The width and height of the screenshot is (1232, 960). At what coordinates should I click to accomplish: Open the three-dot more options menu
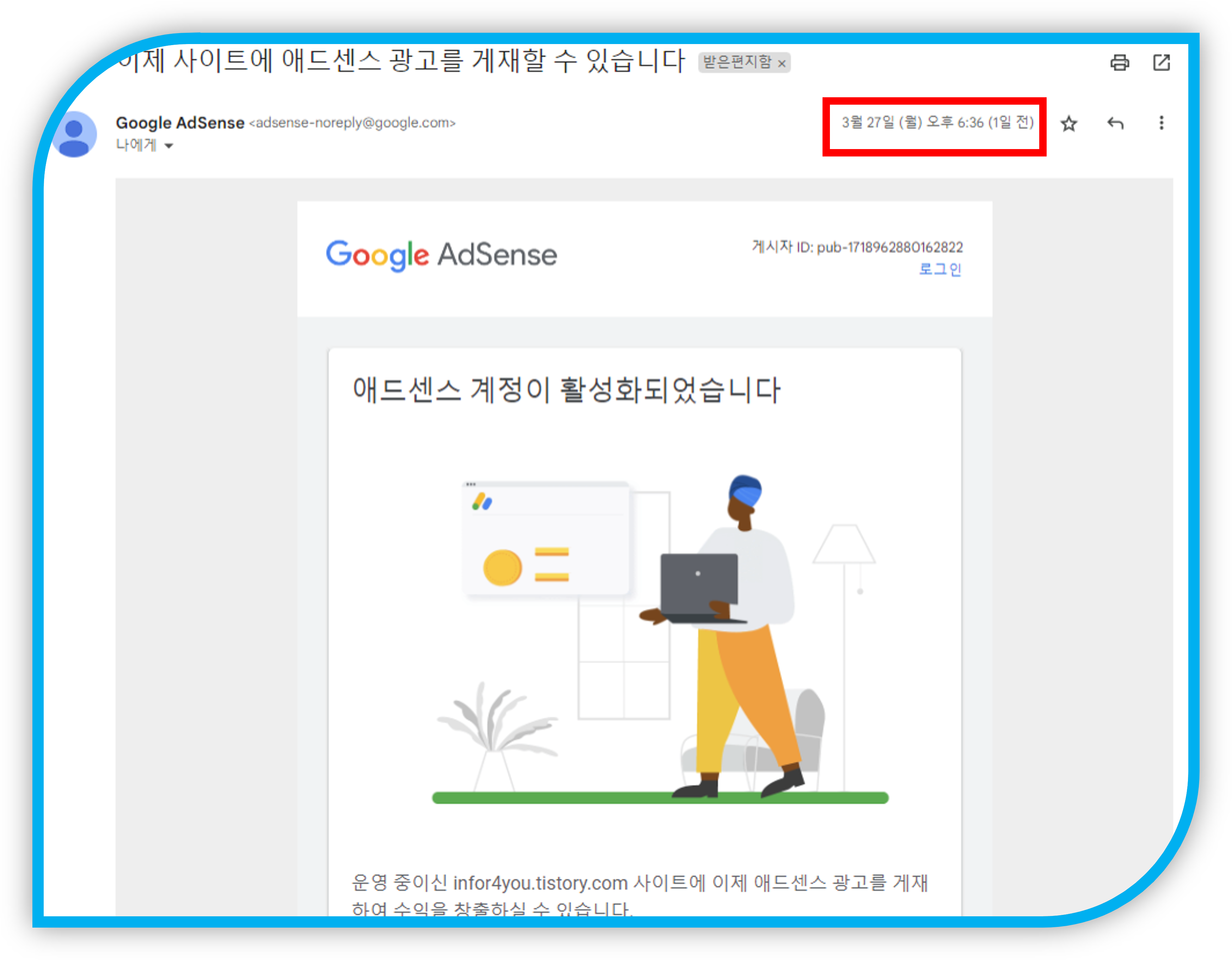click(1162, 123)
